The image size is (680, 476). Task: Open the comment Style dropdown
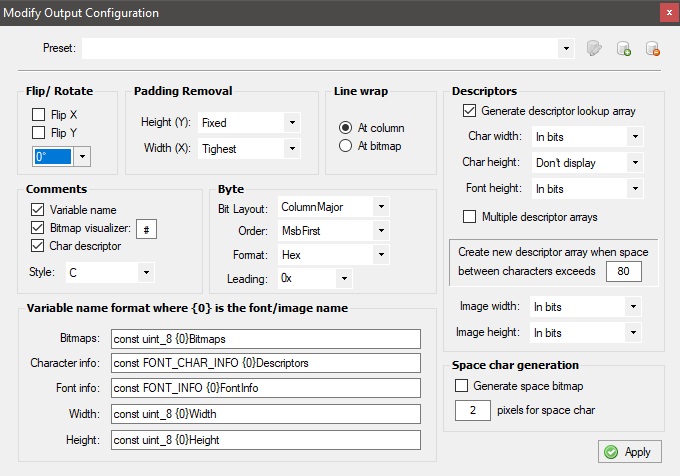click(146, 273)
